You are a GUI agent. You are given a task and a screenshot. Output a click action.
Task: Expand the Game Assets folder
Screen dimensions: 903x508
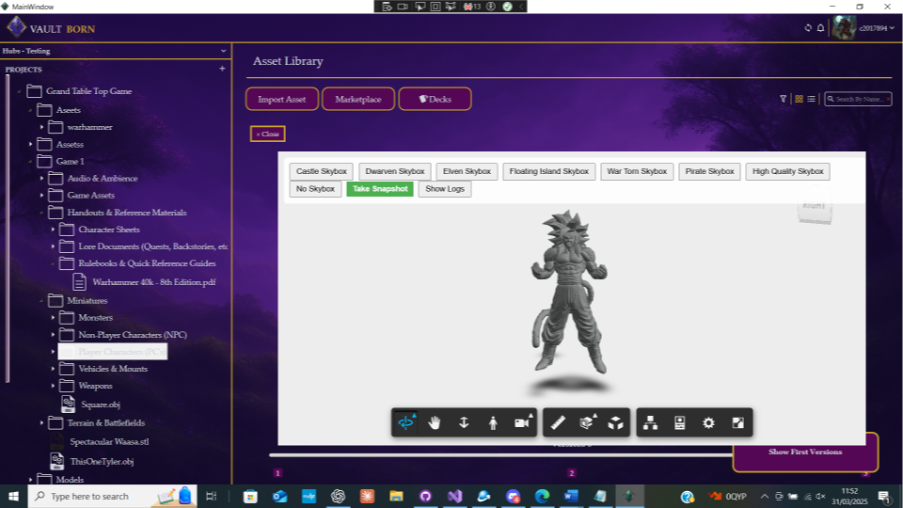click(41, 195)
